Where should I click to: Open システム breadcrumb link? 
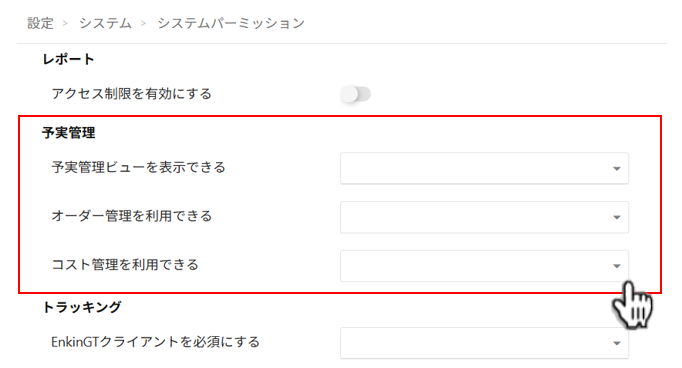coord(105,23)
